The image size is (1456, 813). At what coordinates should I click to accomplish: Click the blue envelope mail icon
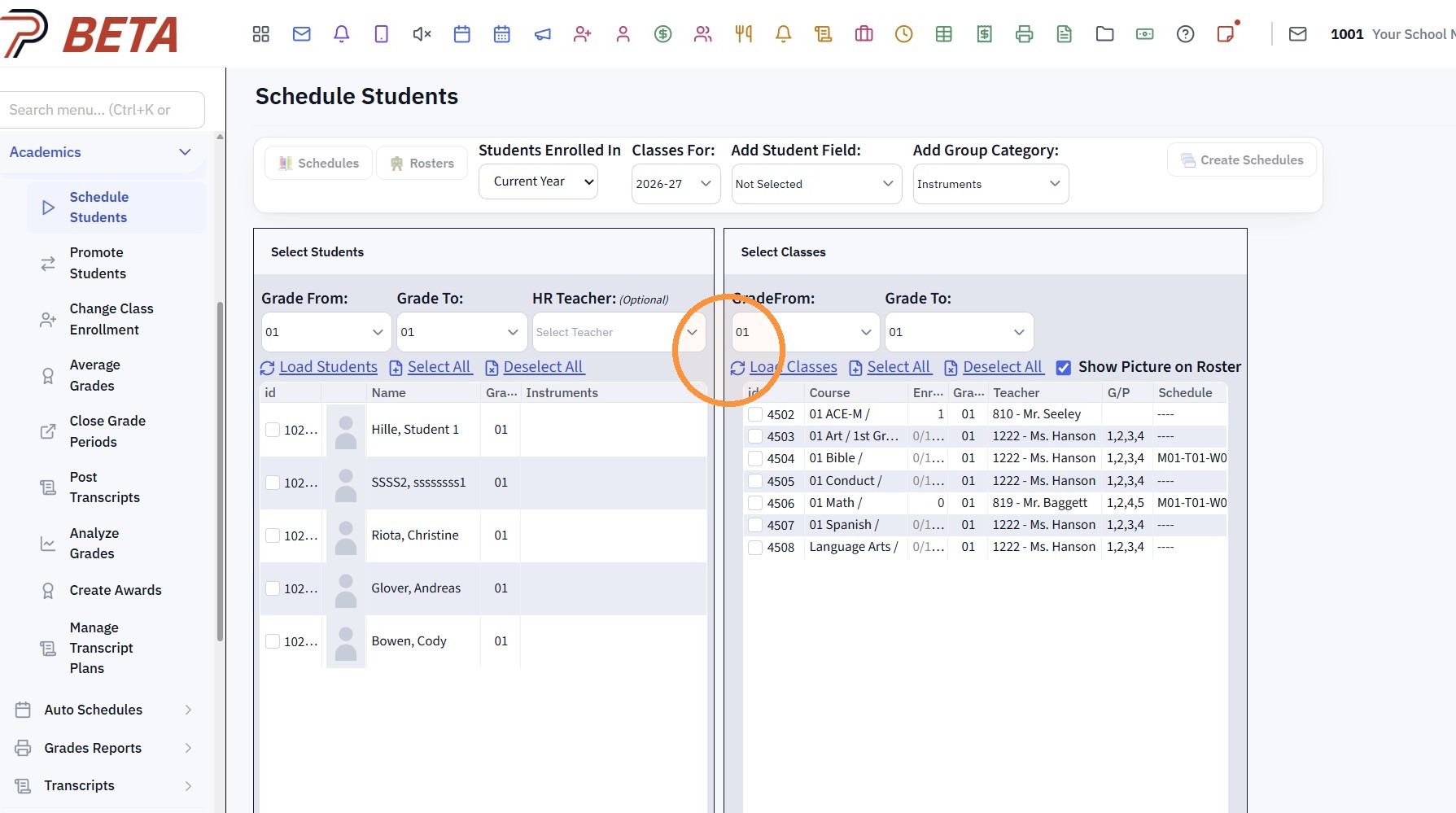tap(301, 34)
